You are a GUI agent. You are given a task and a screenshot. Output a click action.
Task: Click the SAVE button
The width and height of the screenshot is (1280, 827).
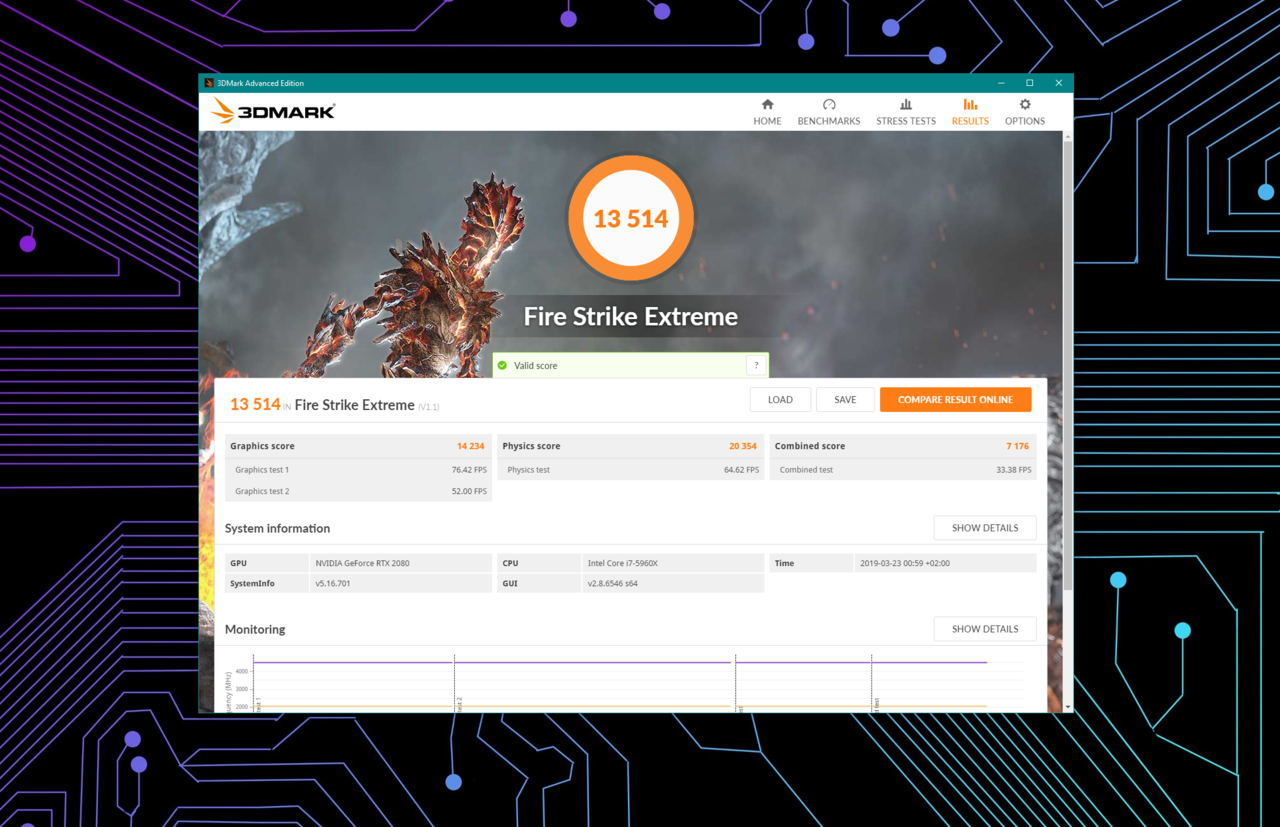845,400
